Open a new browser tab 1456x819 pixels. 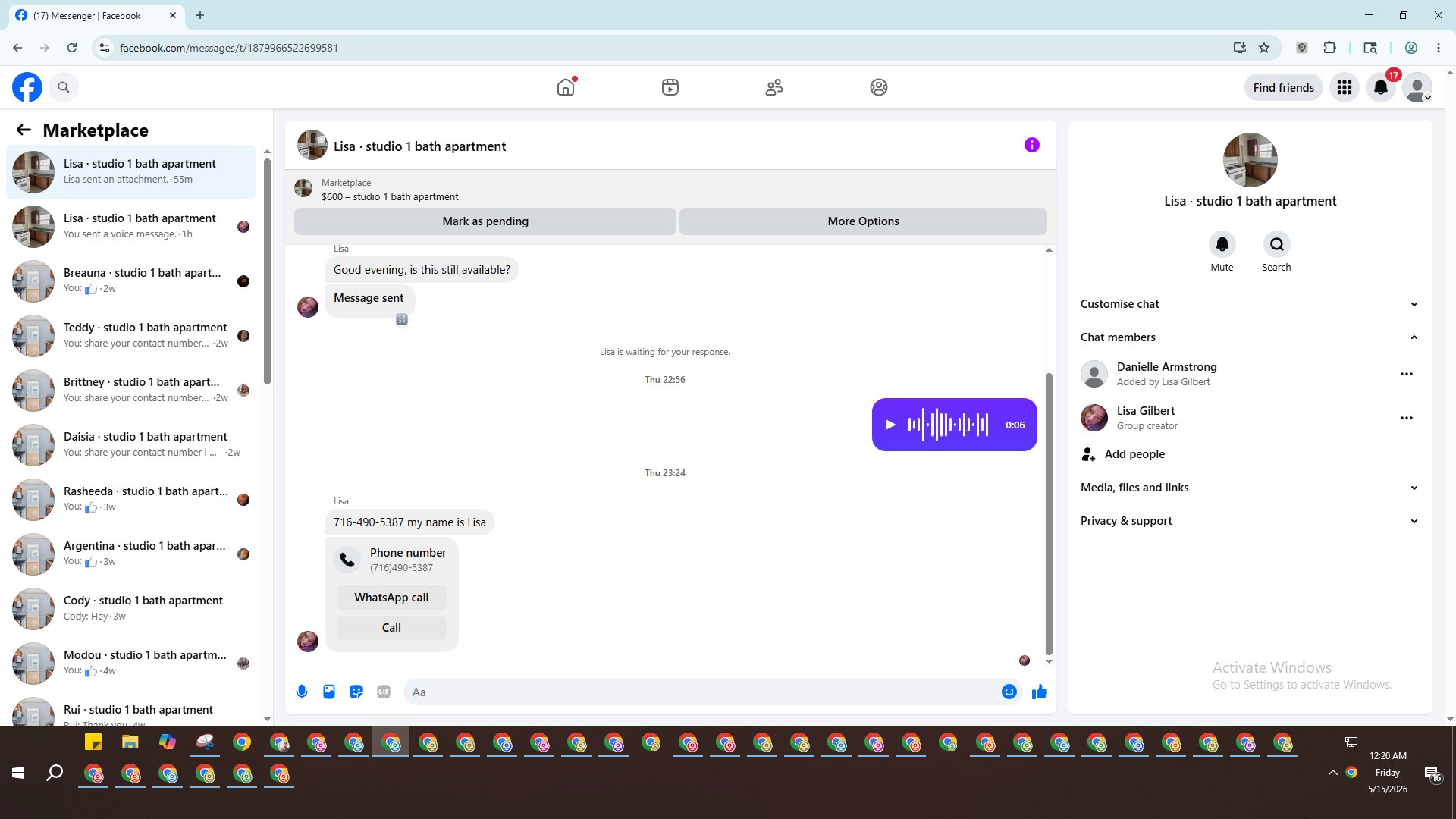(200, 15)
